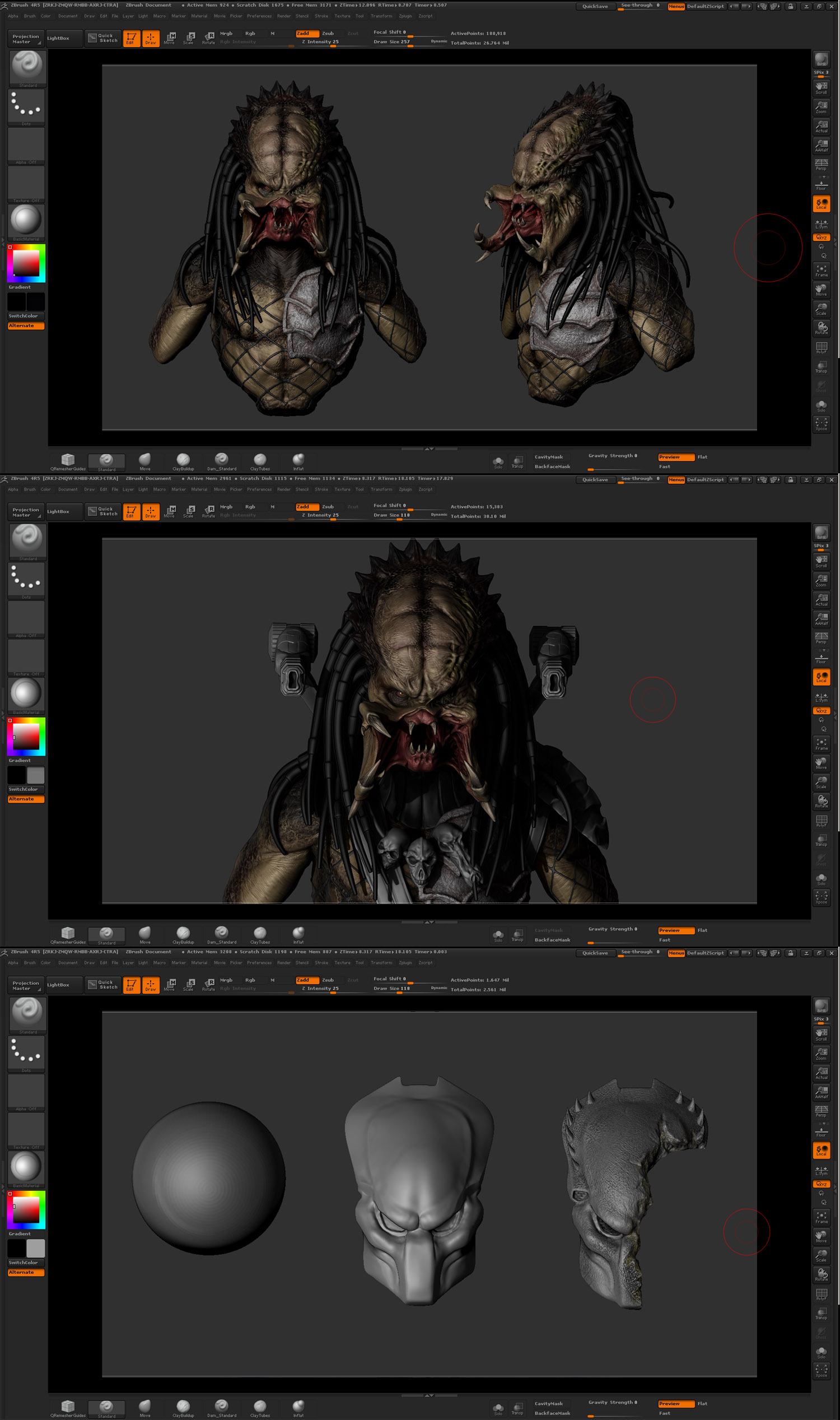
Task: Expand bottom tray divider arrows in two-bust window
Action: (429, 449)
